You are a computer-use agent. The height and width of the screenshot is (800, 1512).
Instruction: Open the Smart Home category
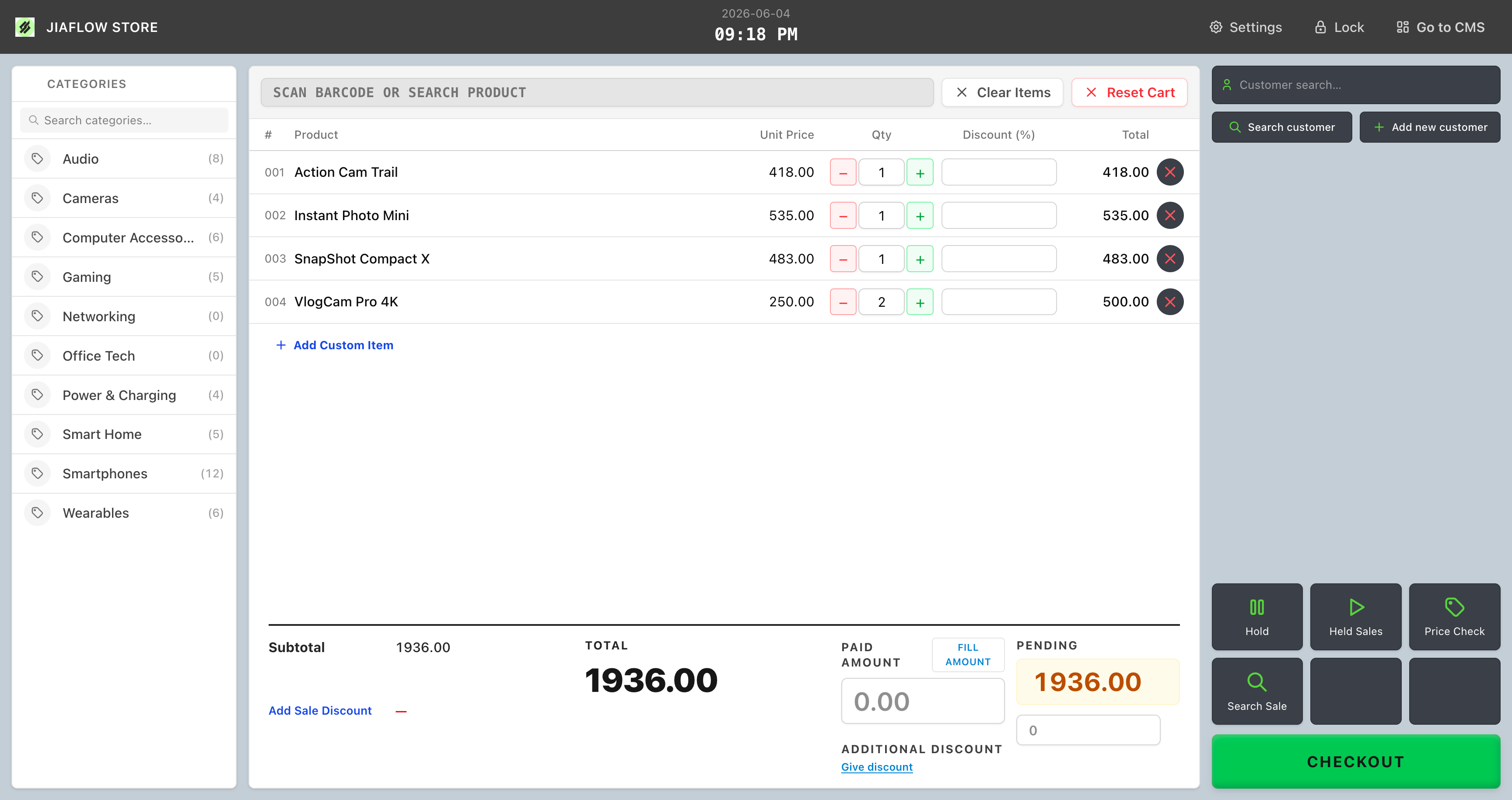124,434
